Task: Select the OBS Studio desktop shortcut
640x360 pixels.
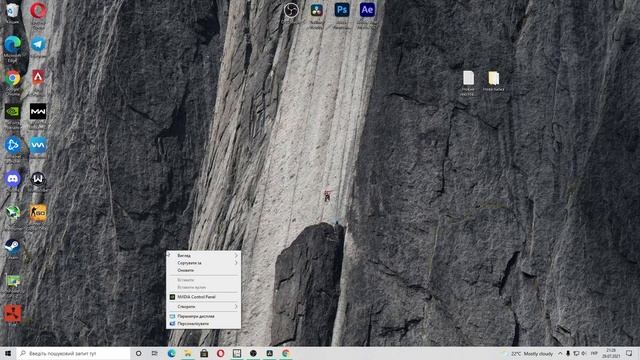Action: [x=291, y=11]
